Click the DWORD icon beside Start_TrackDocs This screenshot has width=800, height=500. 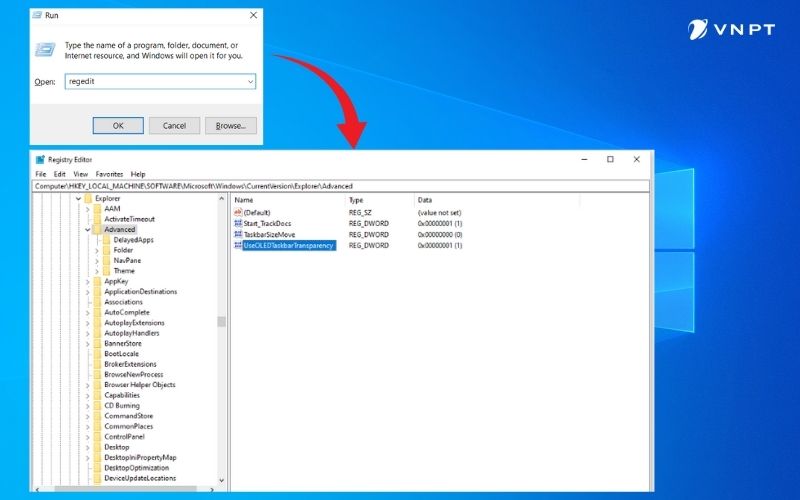[x=237, y=224]
